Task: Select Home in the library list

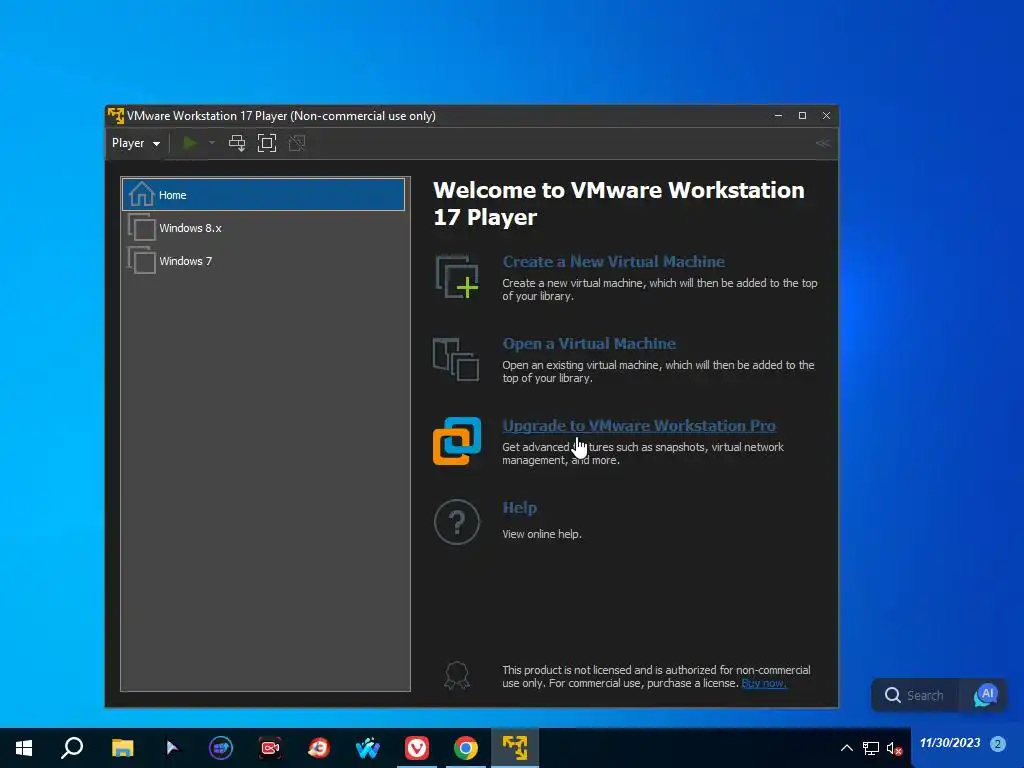Action: (x=263, y=195)
